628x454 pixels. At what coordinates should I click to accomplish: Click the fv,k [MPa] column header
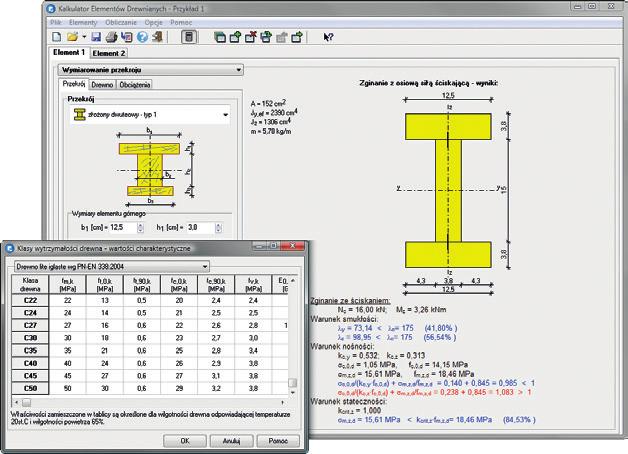(x=254, y=285)
